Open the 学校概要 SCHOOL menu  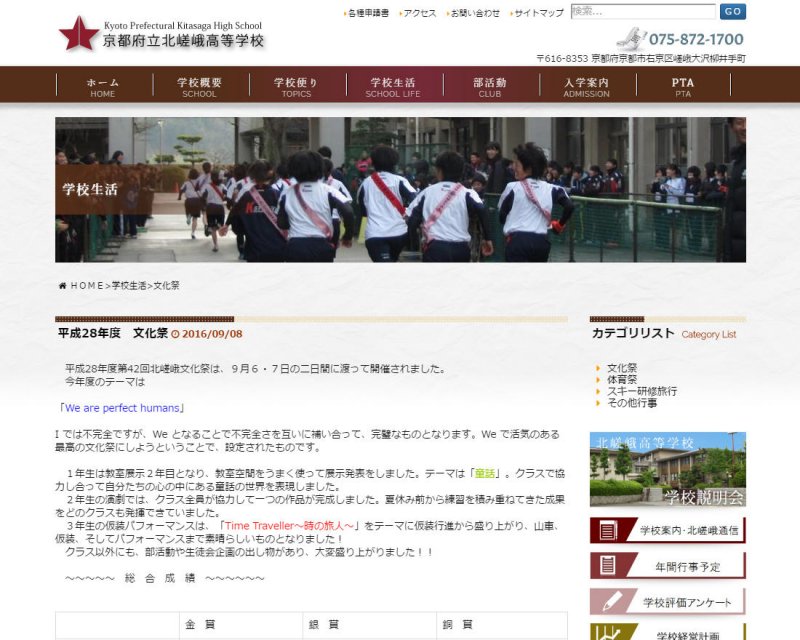tap(199, 87)
